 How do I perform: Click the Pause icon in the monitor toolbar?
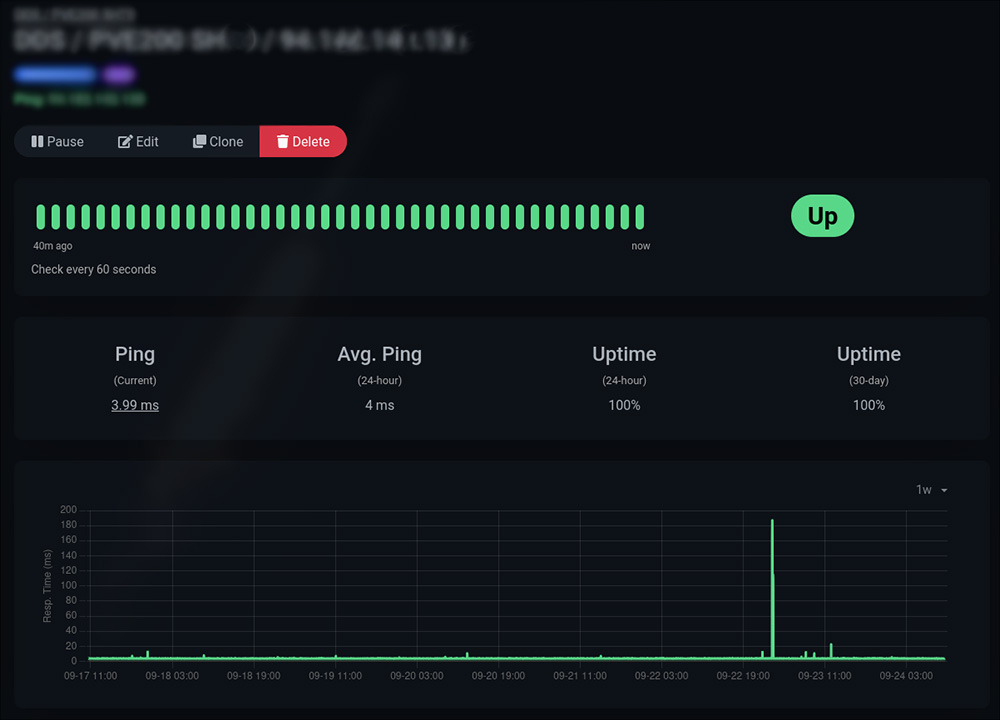[37, 142]
